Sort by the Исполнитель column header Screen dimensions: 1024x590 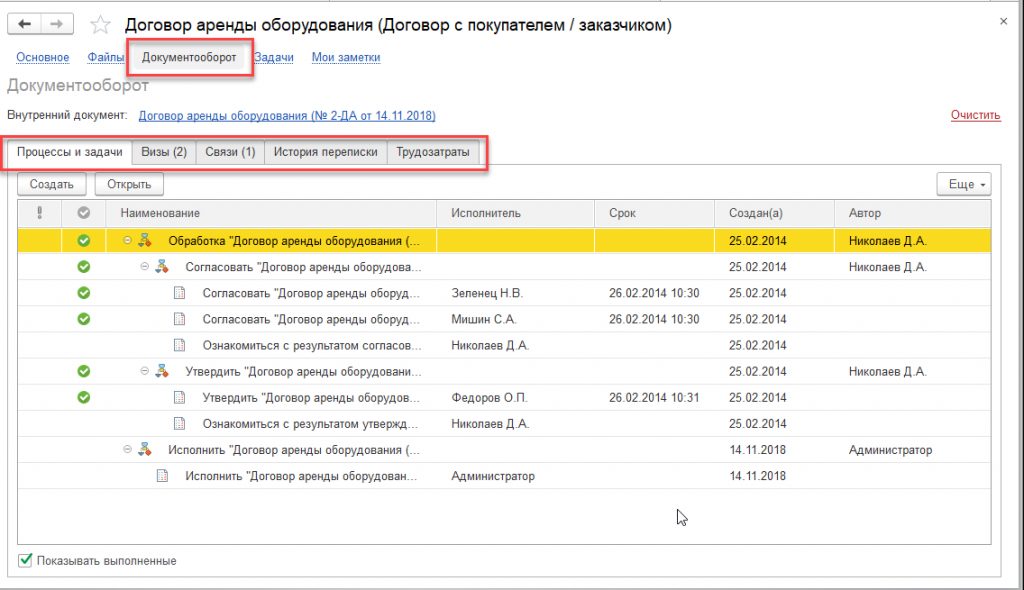click(x=515, y=213)
